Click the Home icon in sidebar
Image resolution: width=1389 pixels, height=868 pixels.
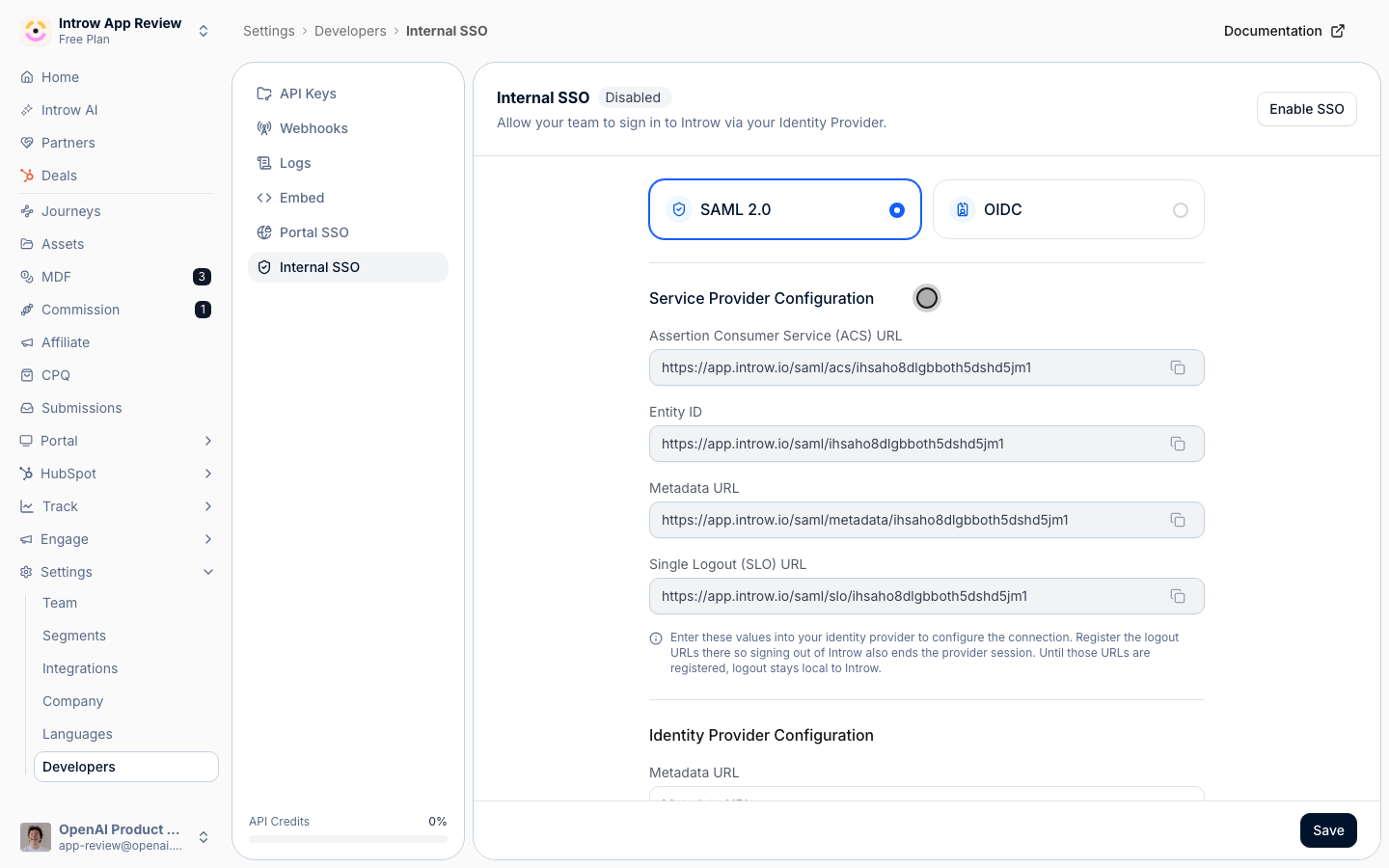point(27,77)
